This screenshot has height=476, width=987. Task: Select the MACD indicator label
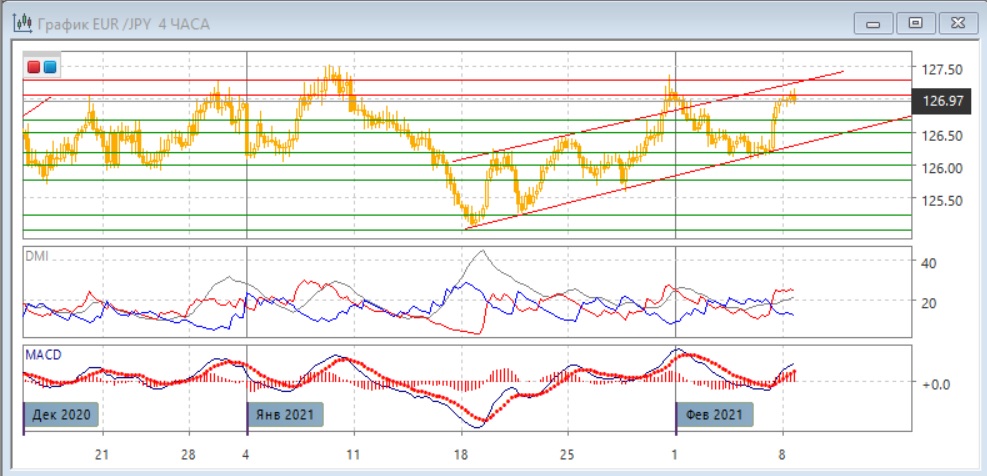pyautogui.click(x=41, y=355)
